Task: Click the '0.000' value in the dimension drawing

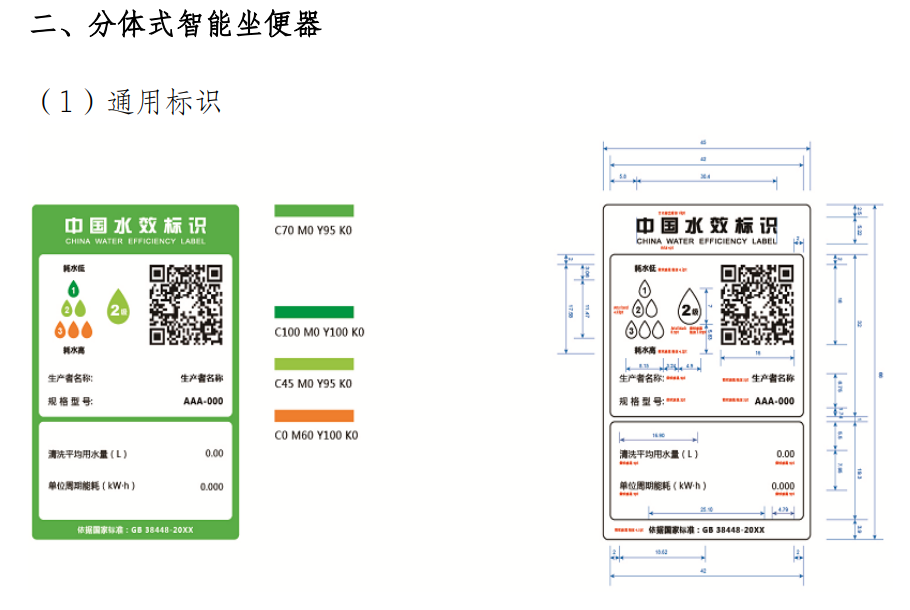Action: coord(783,486)
